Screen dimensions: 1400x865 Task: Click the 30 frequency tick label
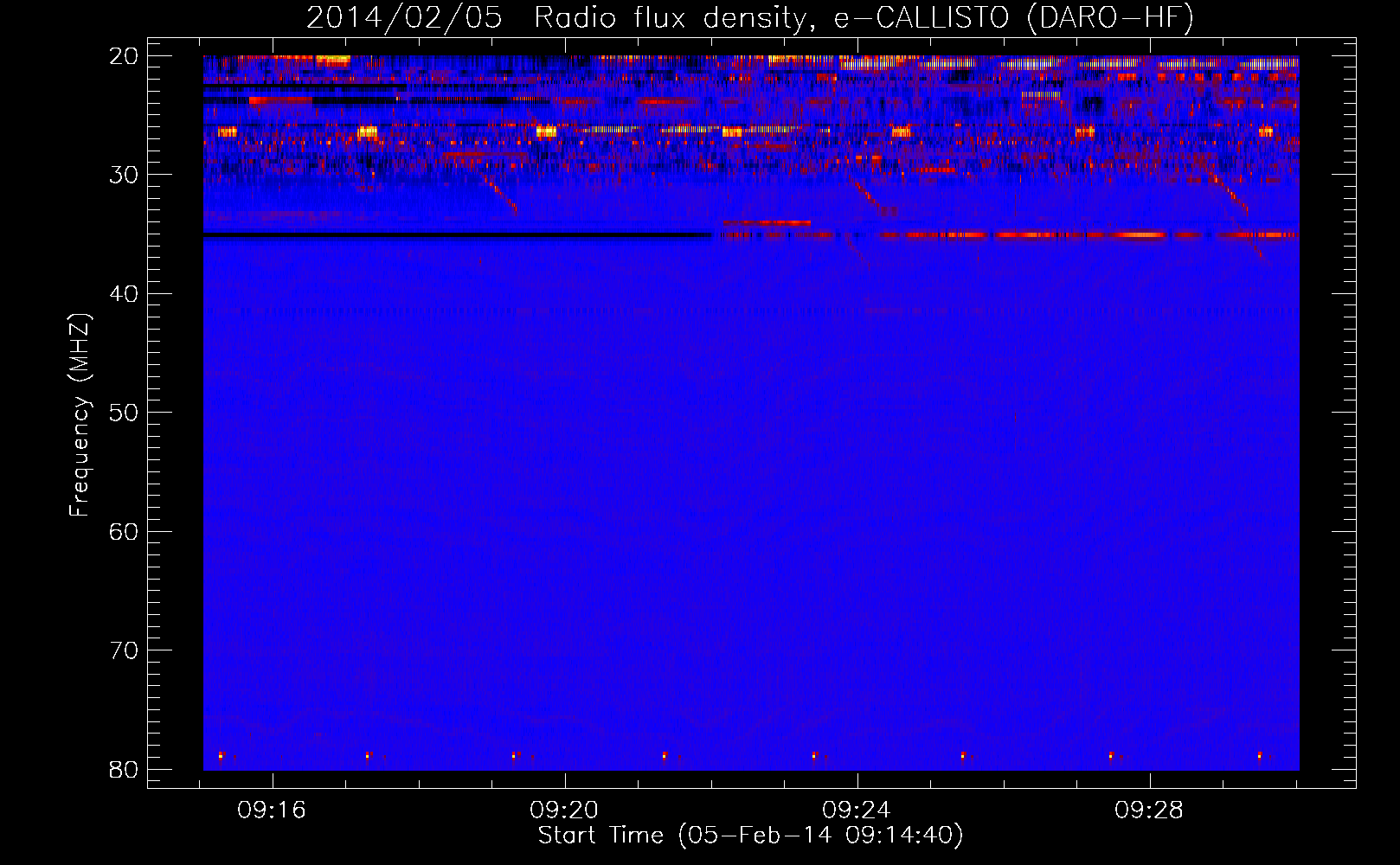124,175
